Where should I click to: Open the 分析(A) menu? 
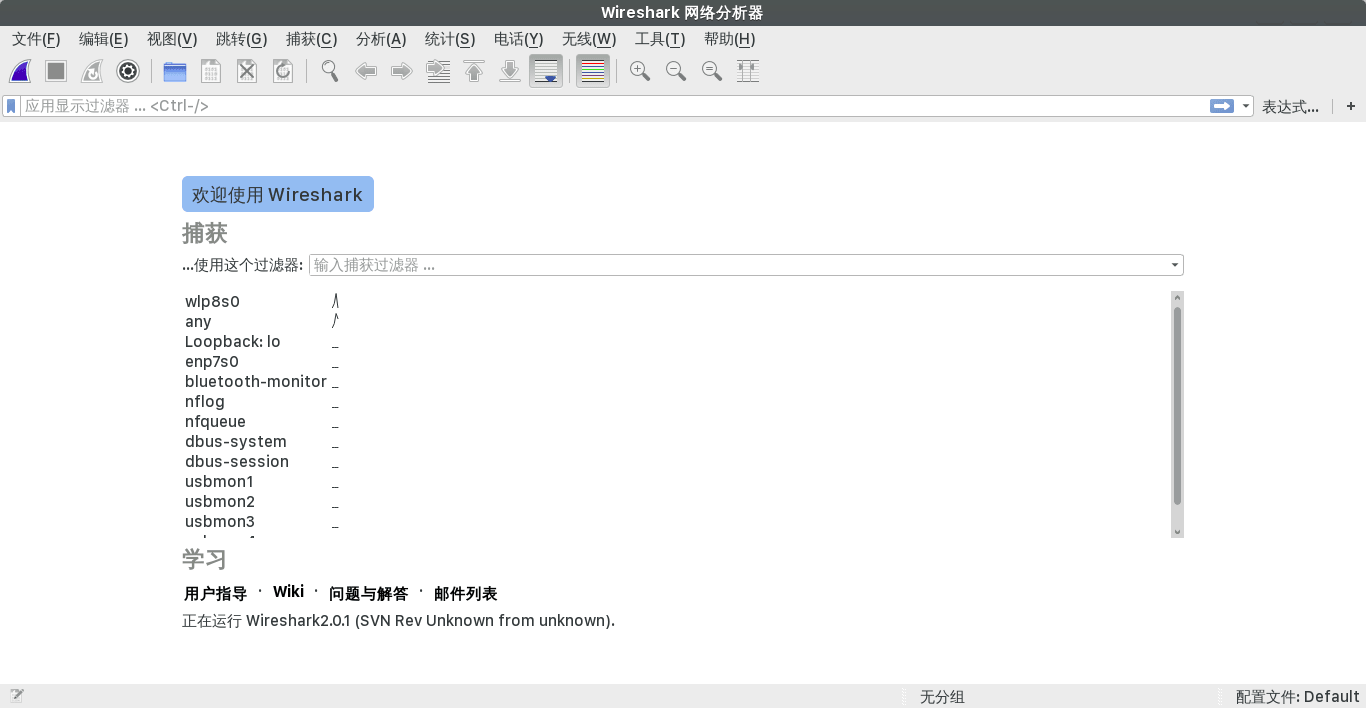[381, 39]
